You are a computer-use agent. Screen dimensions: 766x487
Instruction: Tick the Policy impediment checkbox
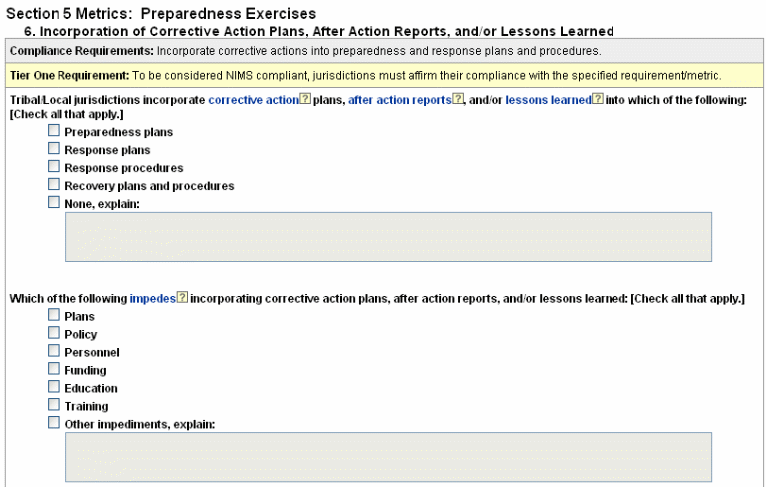[54, 334]
